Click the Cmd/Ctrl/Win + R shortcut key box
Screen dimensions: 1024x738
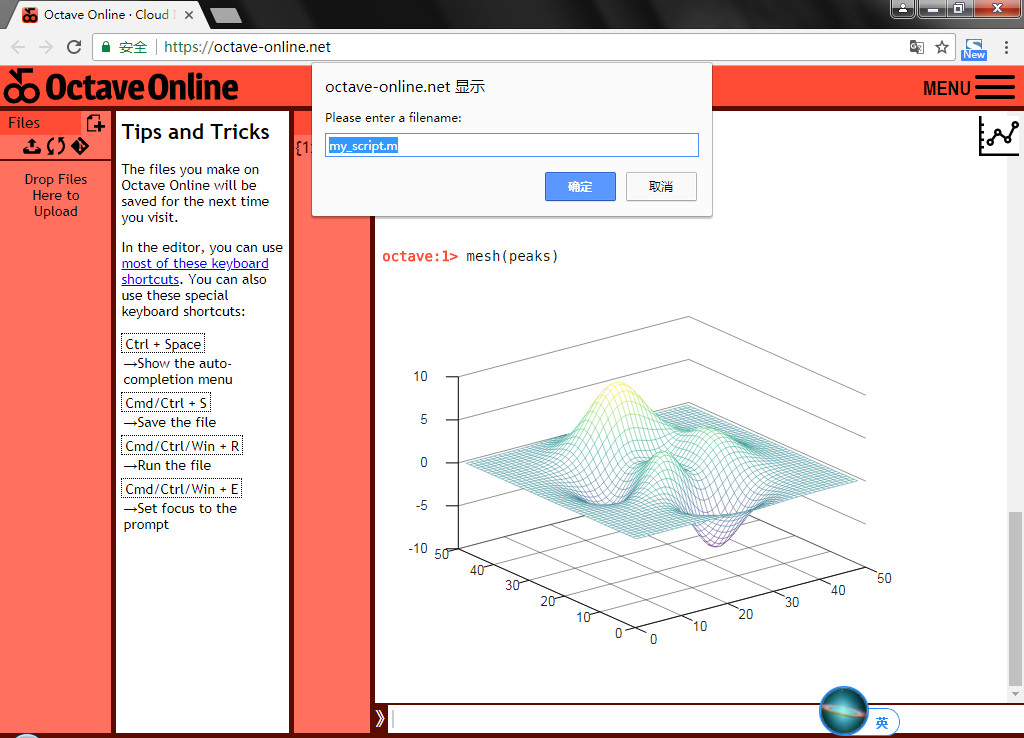182,446
